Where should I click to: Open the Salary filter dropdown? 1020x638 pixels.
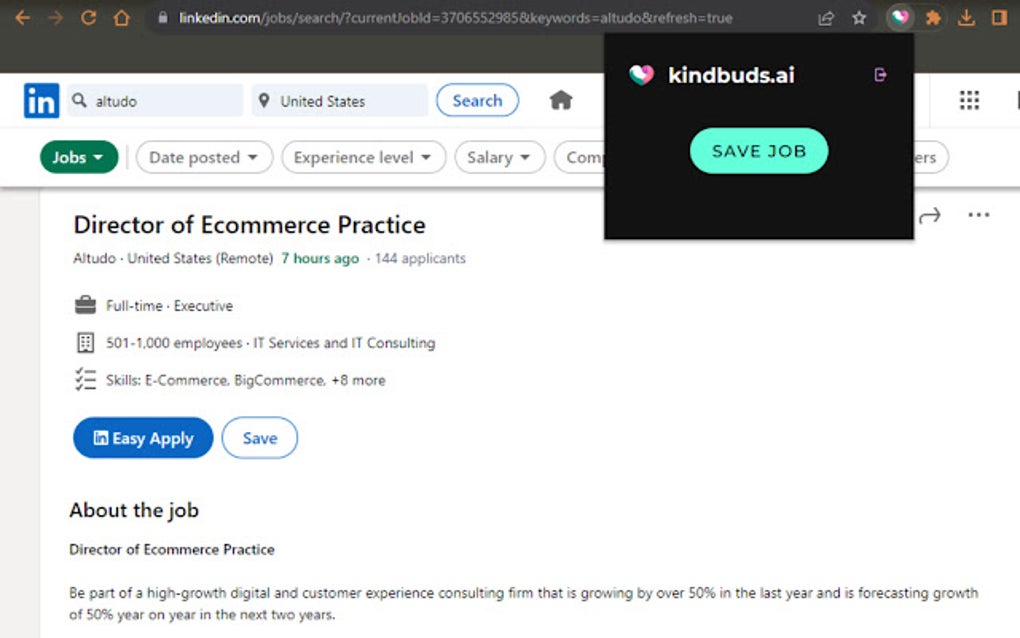click(499, 157)
